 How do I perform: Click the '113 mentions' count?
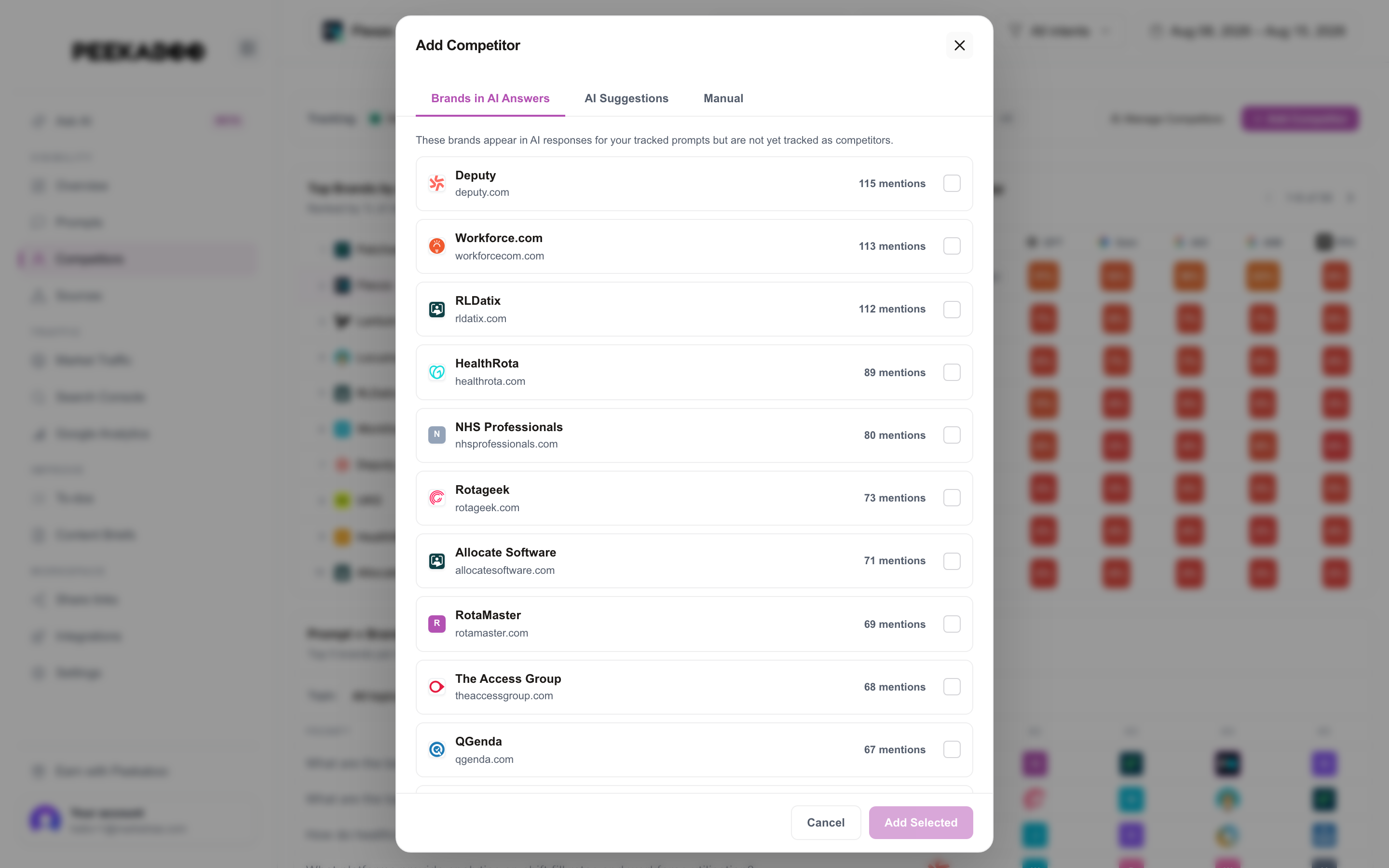pyautogui.click(x=892, y=246)
